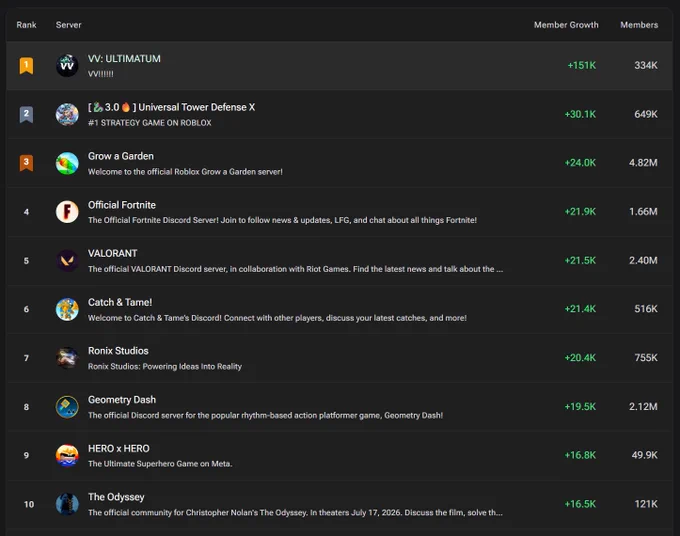Viewport: 680px width, 536px height.
Task: Click the +20.4K growth value
Action: tap(580, 358)
